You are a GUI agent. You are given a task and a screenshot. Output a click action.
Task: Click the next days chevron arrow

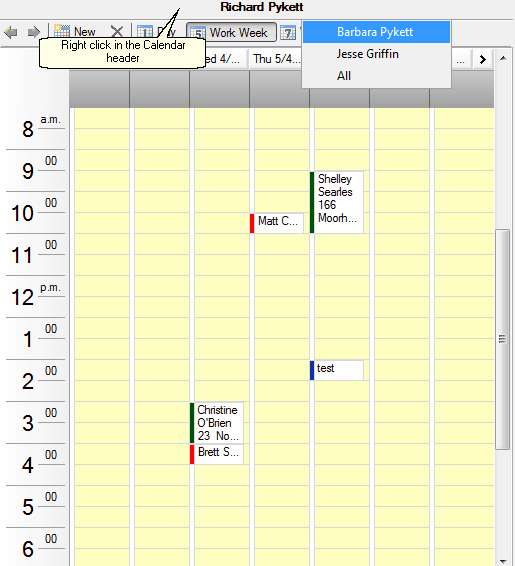[483, 59]
